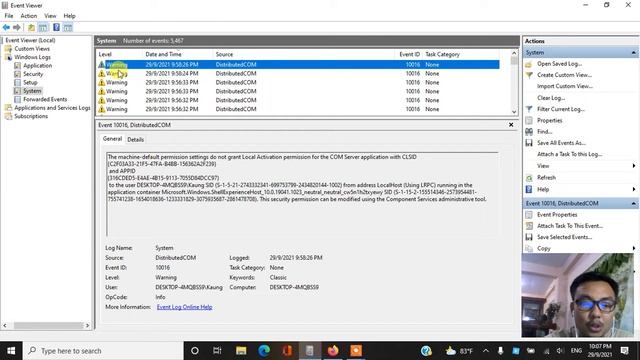Select the System log in tree
The width and height of the screenshot is (640, 360).
coord(32,91)
